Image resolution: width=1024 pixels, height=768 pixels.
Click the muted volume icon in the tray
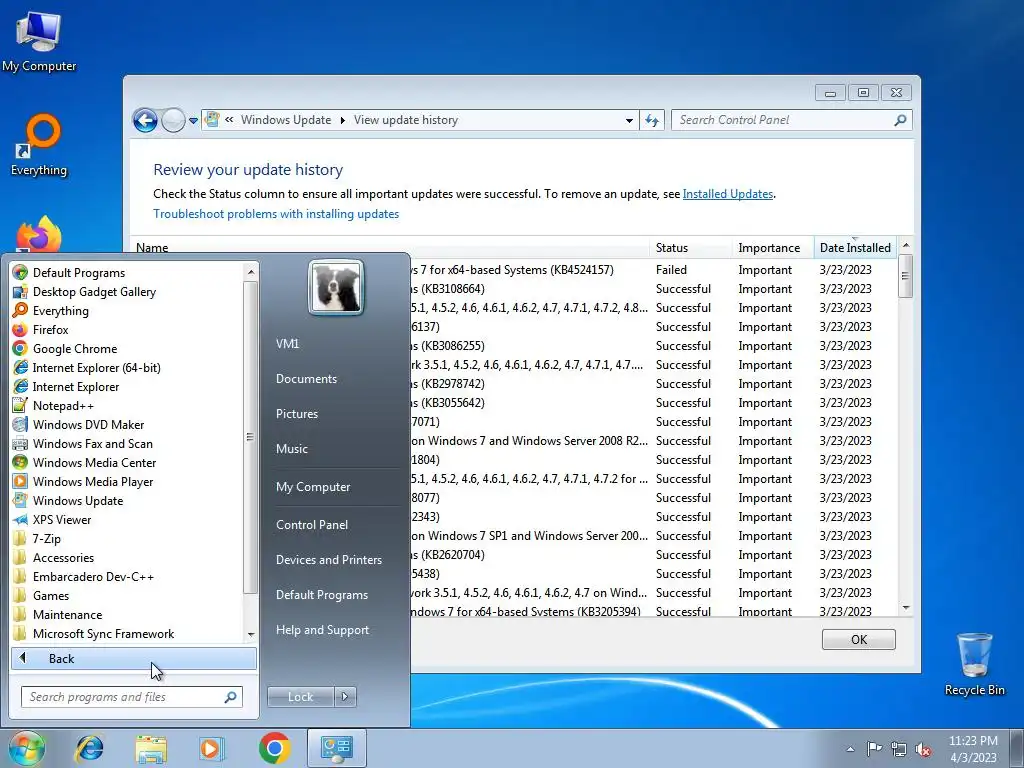[x=923, y=749]
